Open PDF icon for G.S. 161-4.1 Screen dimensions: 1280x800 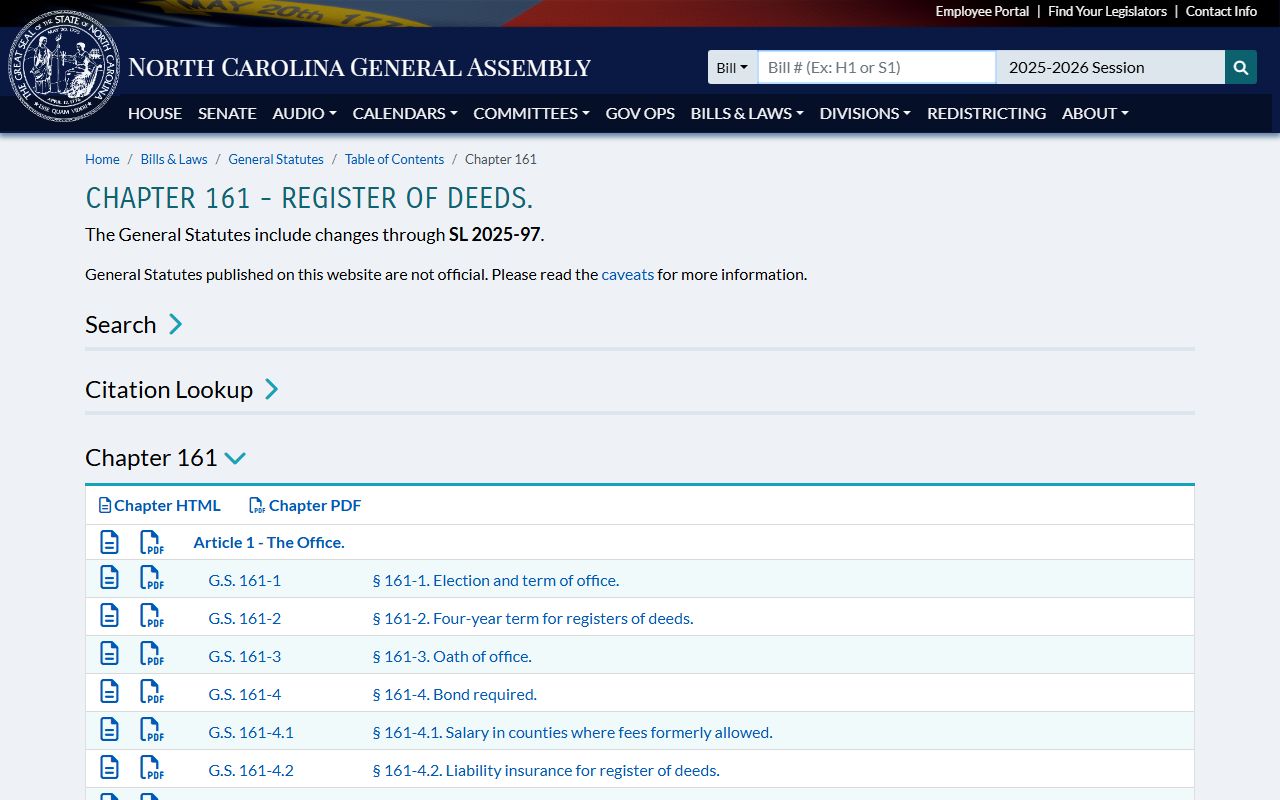pos(151,730)
